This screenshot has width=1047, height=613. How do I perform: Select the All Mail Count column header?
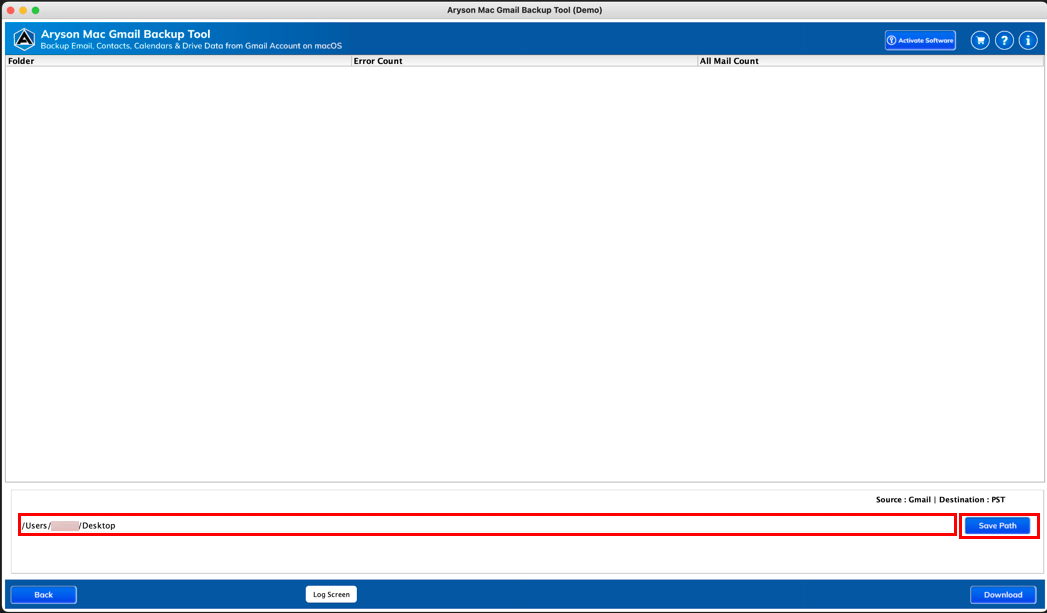[x=870, y=61]
